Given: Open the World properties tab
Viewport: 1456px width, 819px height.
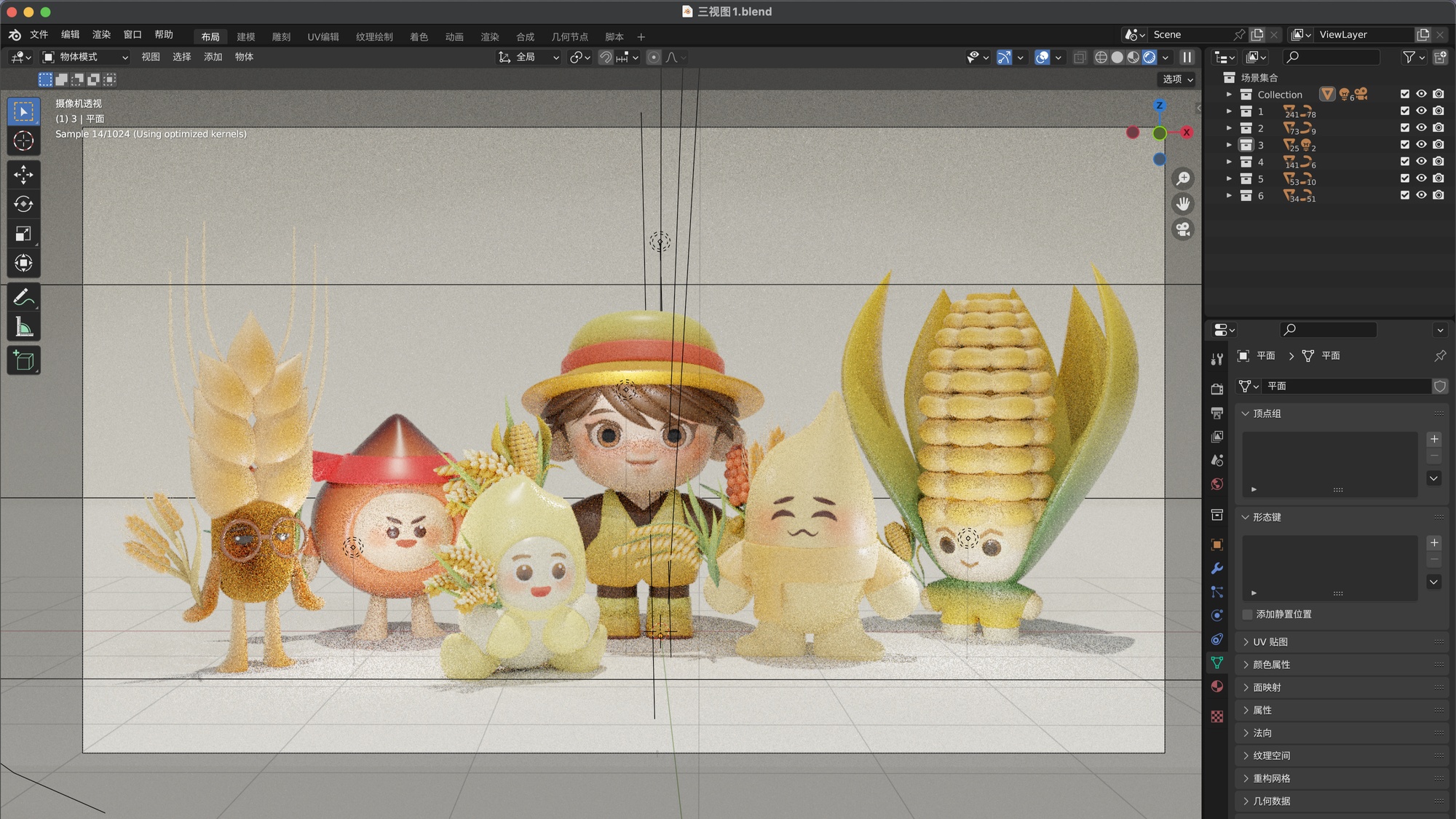Looking at the screenshot, I should pos(1216,484).
